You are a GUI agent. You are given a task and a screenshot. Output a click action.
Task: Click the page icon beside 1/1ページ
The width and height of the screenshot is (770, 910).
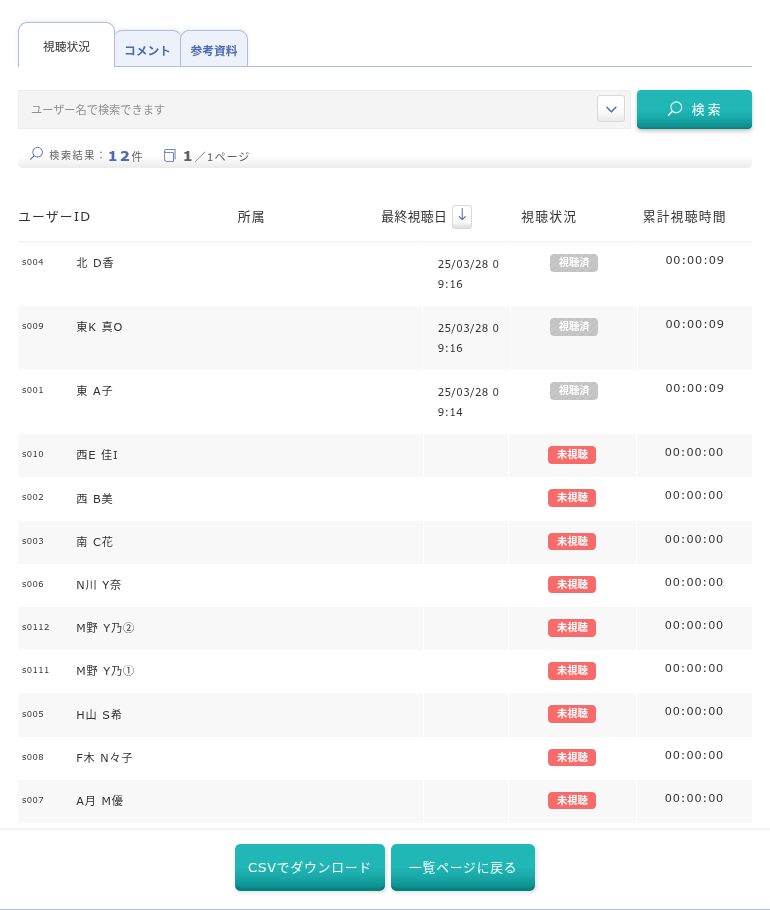tap(169, 156)
